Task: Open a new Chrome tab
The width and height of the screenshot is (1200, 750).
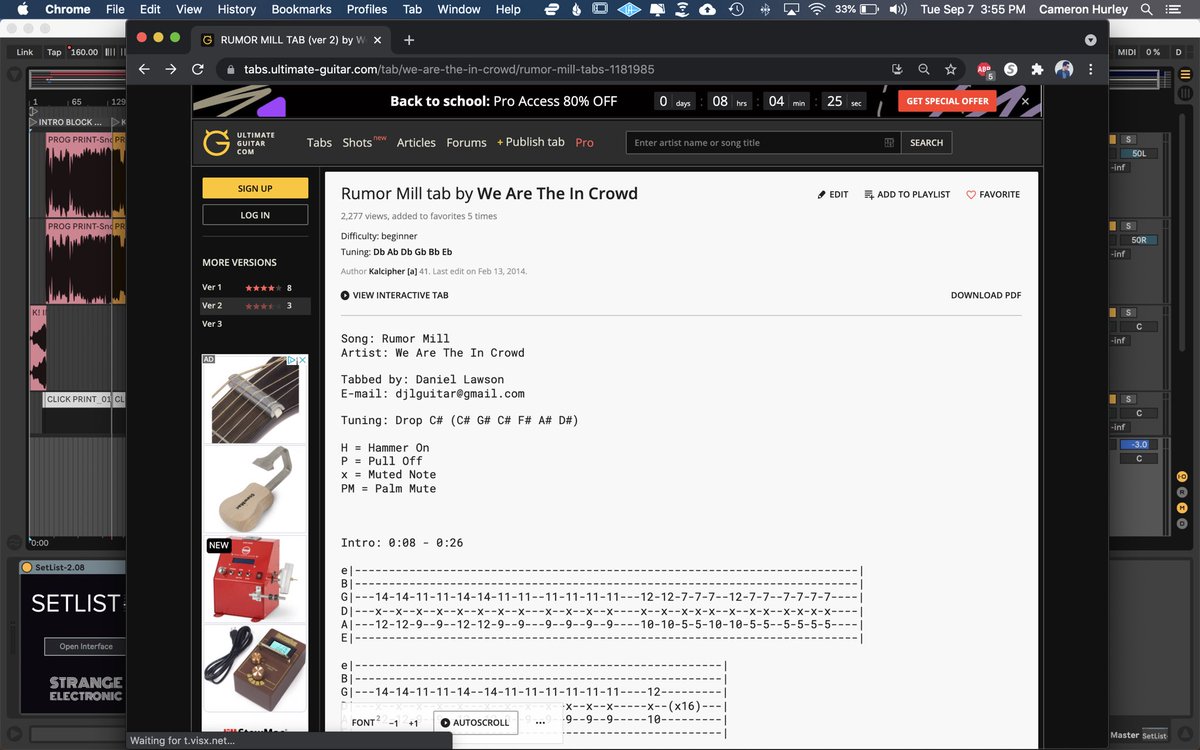Action: 409,40
